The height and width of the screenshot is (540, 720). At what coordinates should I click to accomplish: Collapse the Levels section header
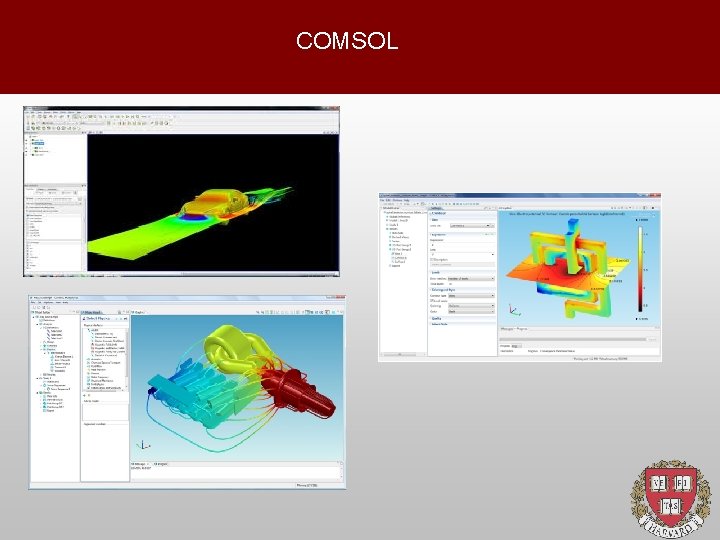click(462, 272)
